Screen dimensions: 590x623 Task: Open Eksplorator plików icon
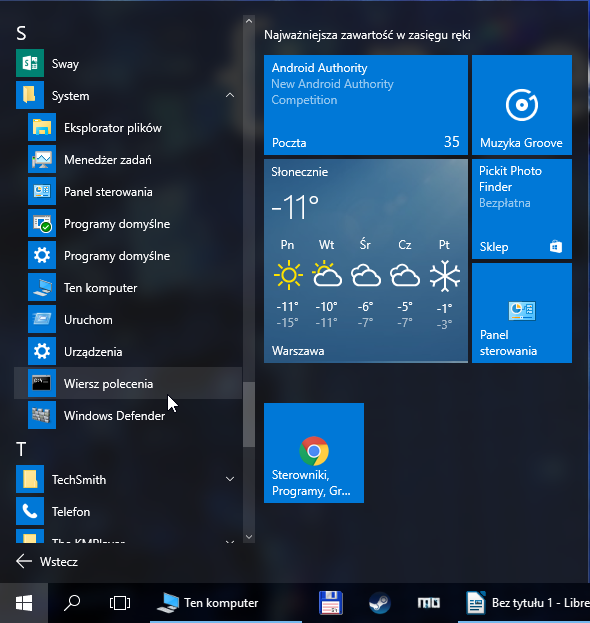42,127
